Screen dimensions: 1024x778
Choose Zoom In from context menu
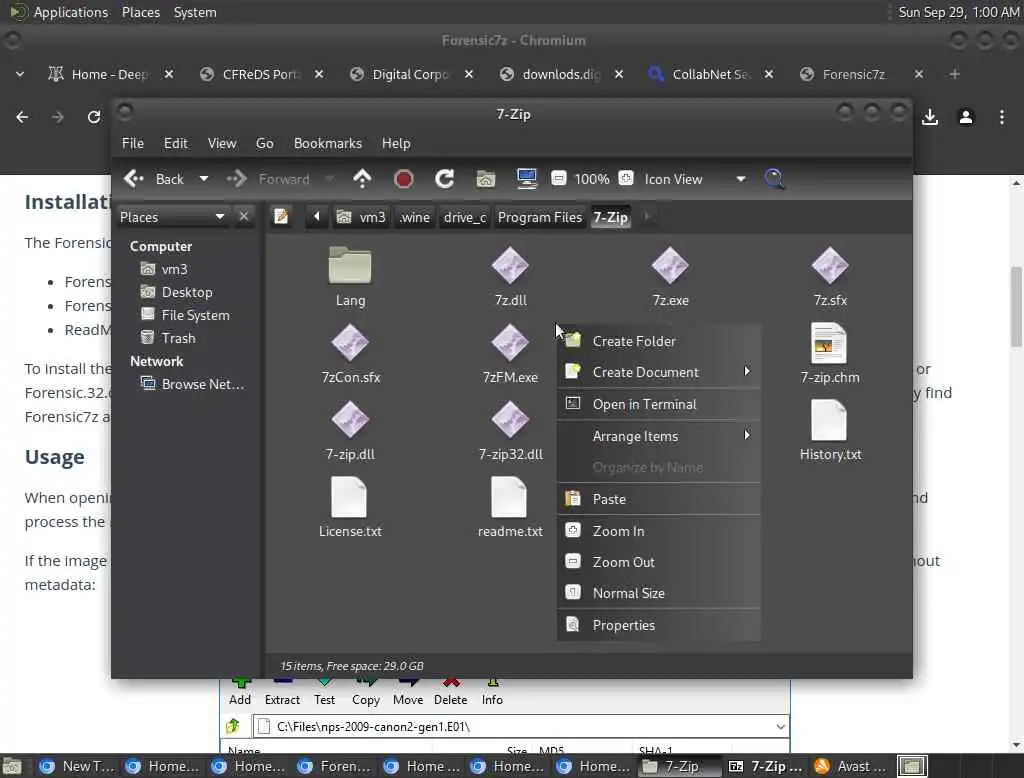point(658,530)
